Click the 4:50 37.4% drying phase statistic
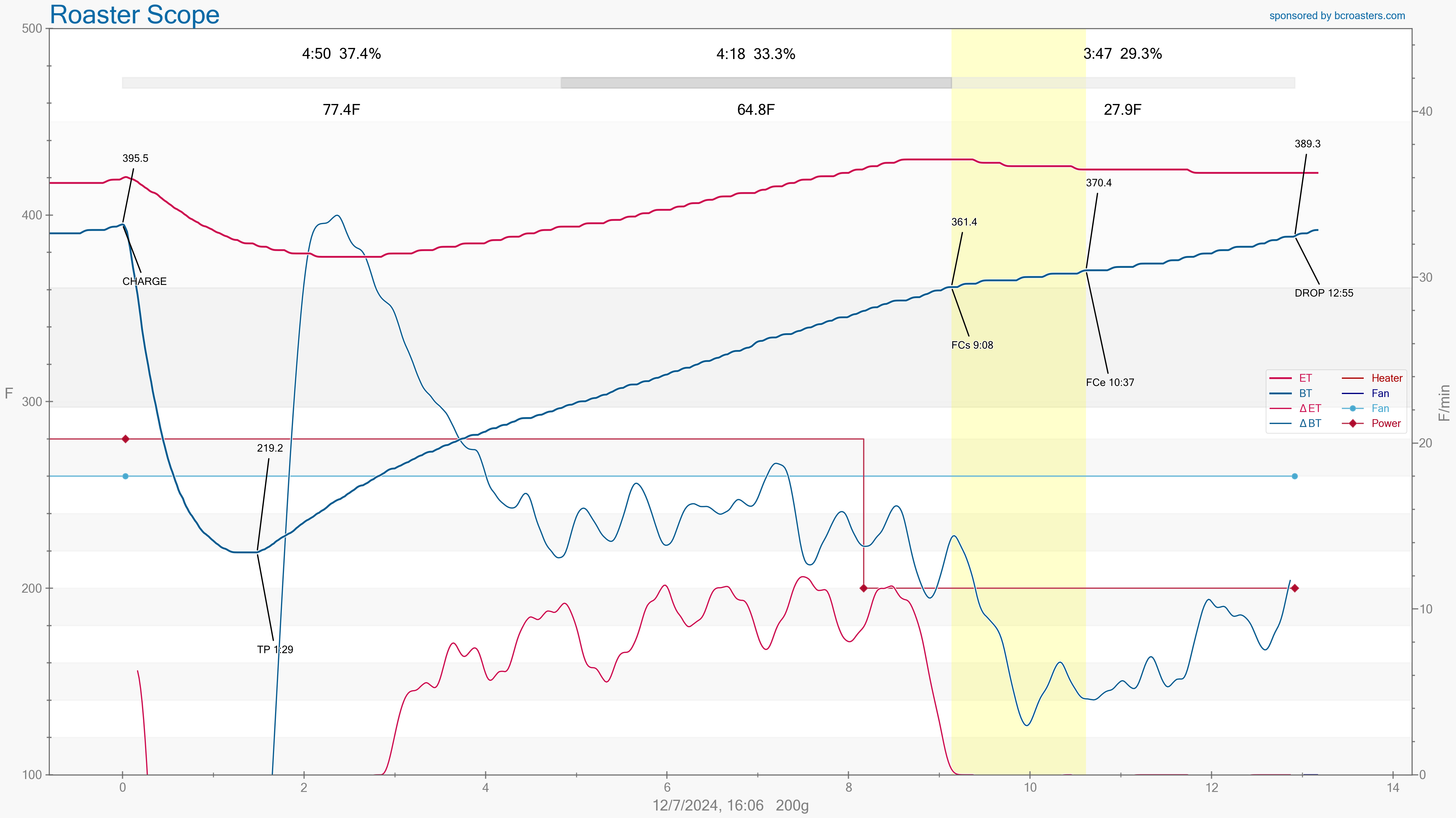Image resolution: width=1456 pixels, height=818 pixels. pyautogui.click(x=341, y=54)
